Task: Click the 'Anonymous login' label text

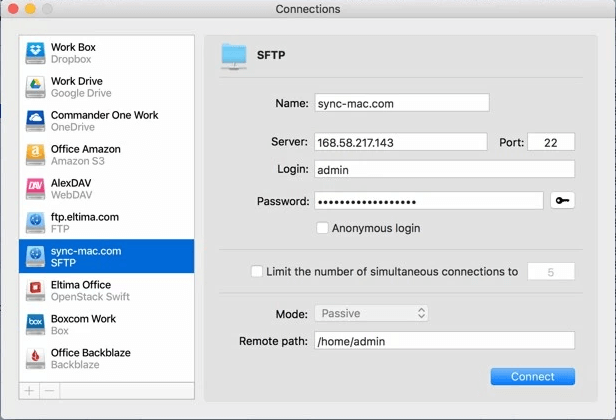Action: click(376, 228)
